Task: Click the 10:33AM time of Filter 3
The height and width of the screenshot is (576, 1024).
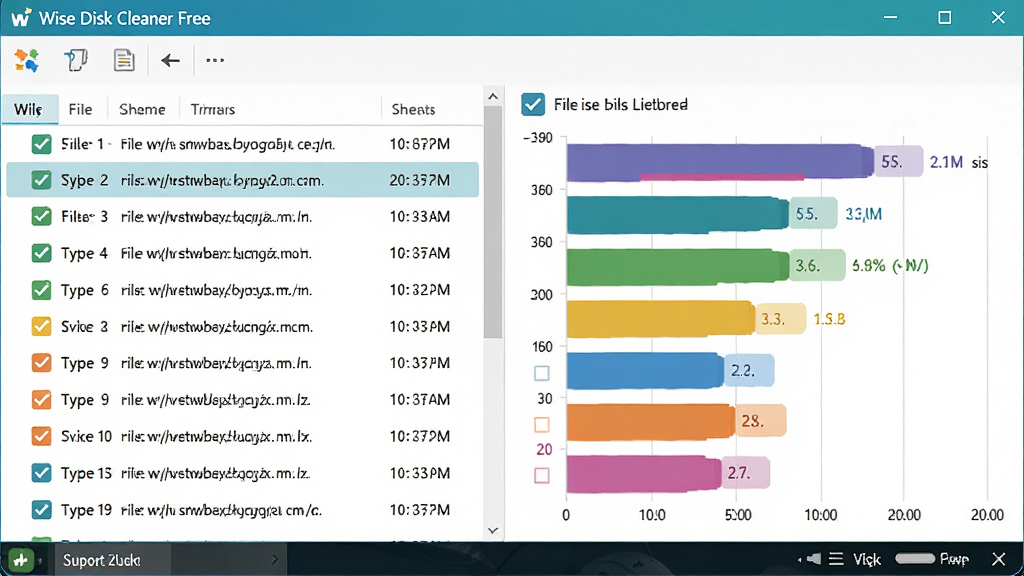Action: pos(419,216)
